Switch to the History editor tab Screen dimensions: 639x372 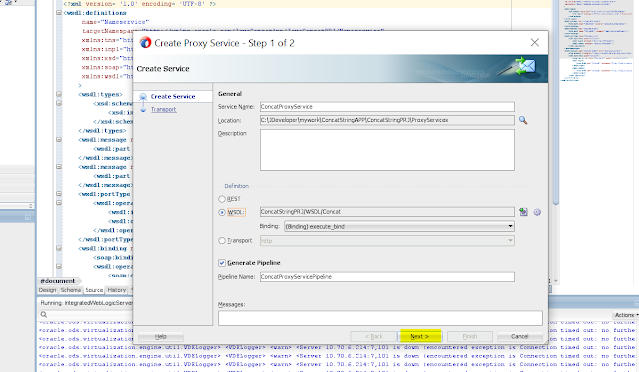point(117,290)
